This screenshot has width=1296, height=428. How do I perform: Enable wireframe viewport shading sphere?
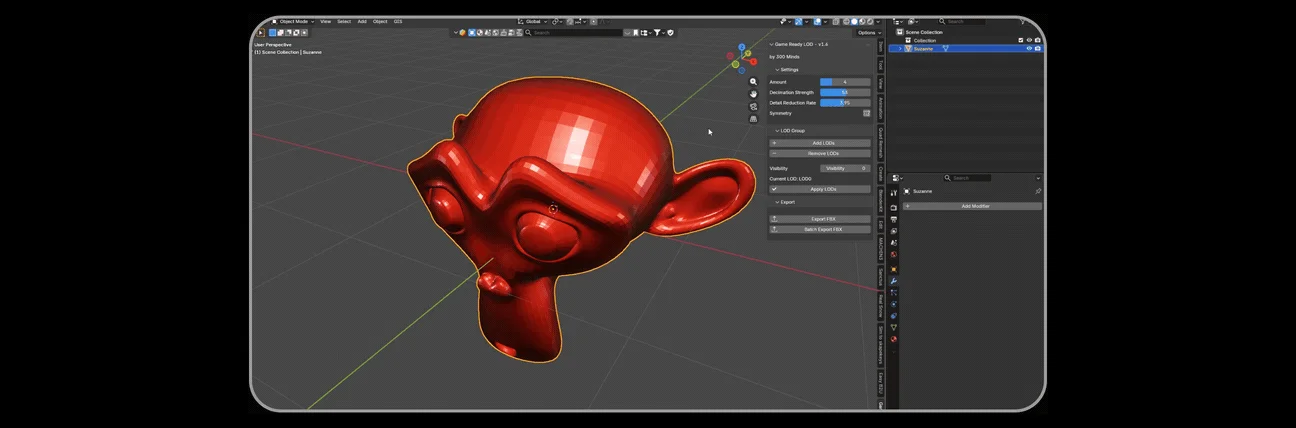[846, 21]
